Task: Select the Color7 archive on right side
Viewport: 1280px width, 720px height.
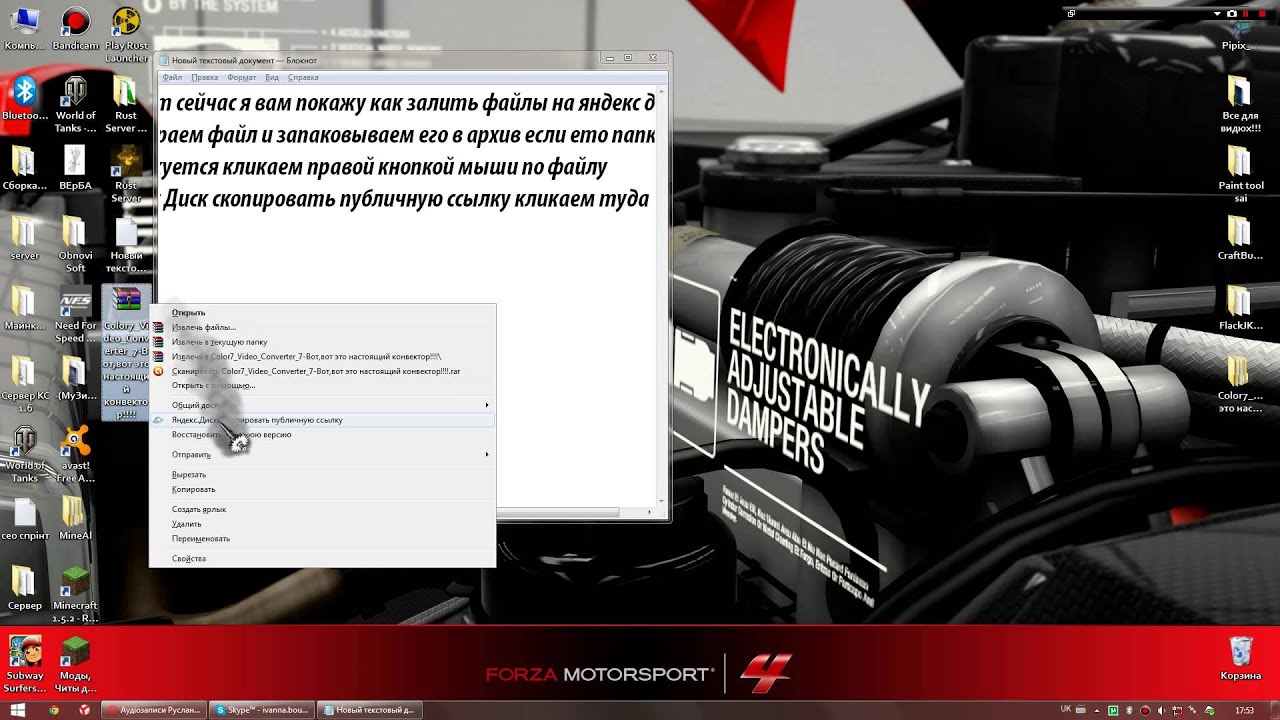Action: coord(1240,384)
